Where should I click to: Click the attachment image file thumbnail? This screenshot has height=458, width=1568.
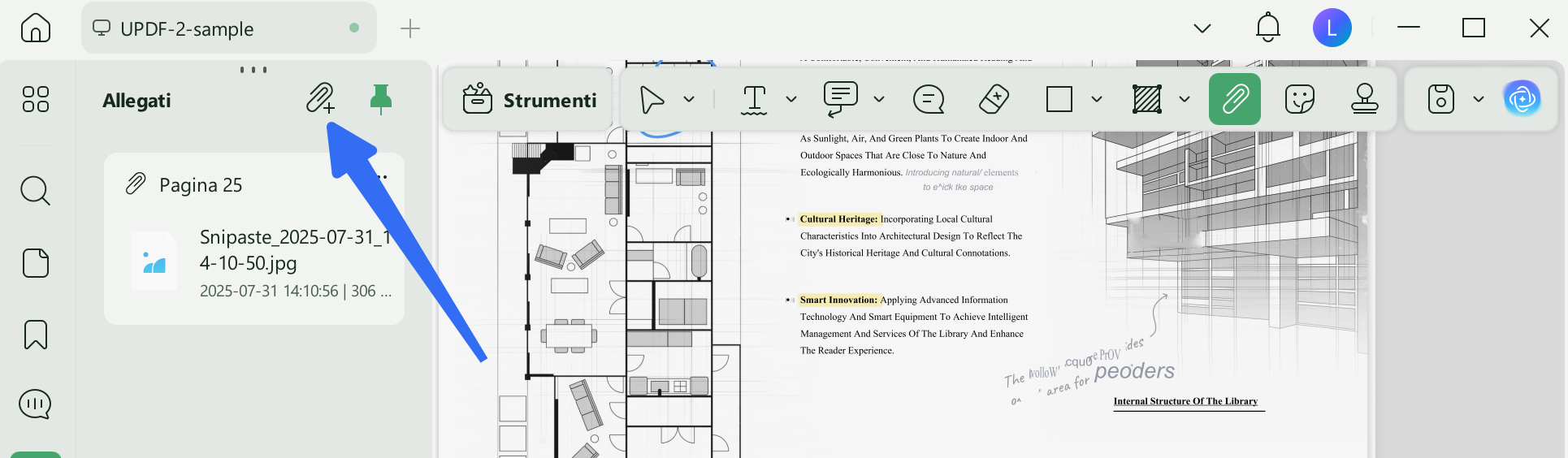tap(154, 261)
